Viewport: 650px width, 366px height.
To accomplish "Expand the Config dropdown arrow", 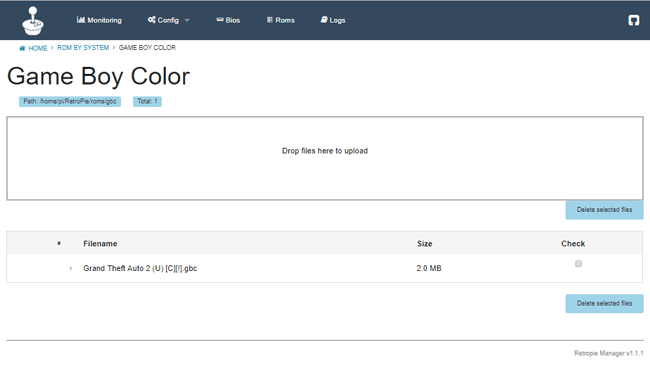I will tap(187, 20).
